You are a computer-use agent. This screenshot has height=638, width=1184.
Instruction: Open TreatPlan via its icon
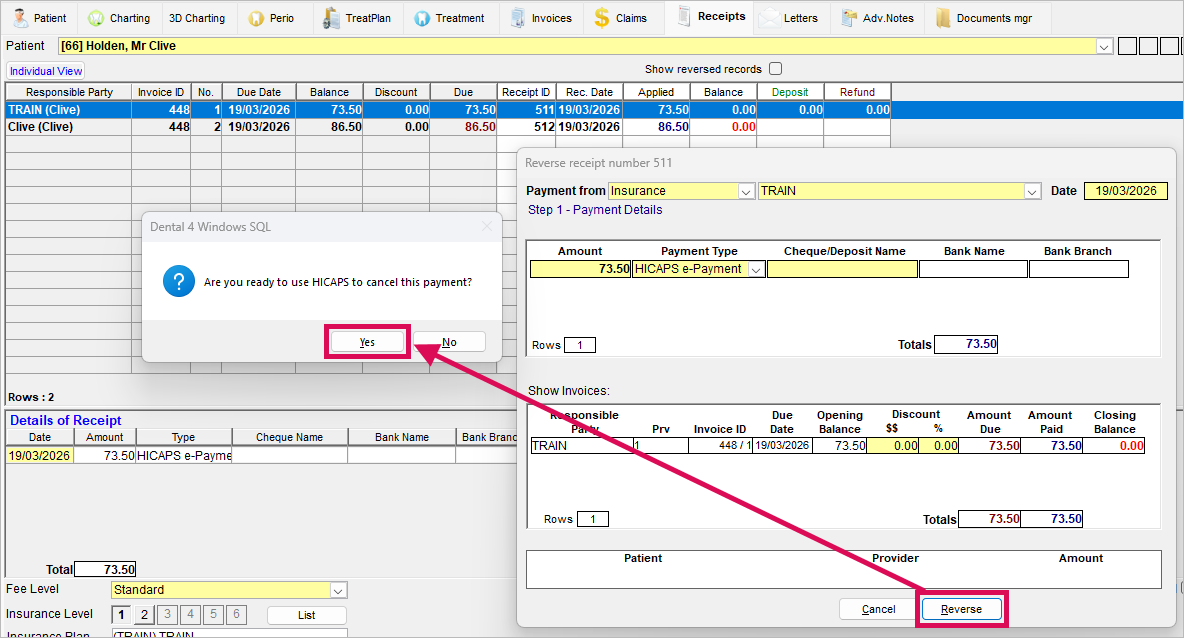(331, 18)
